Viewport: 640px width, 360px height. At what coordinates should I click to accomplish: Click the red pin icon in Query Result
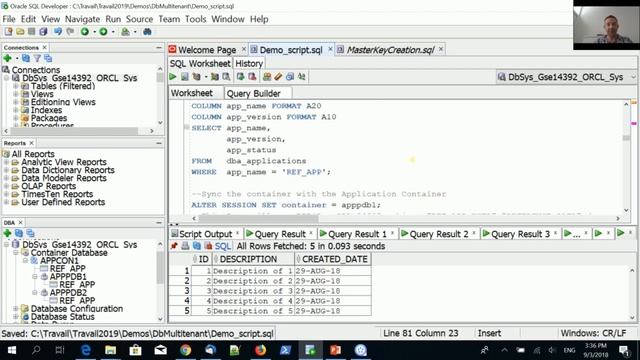point(174,246)
